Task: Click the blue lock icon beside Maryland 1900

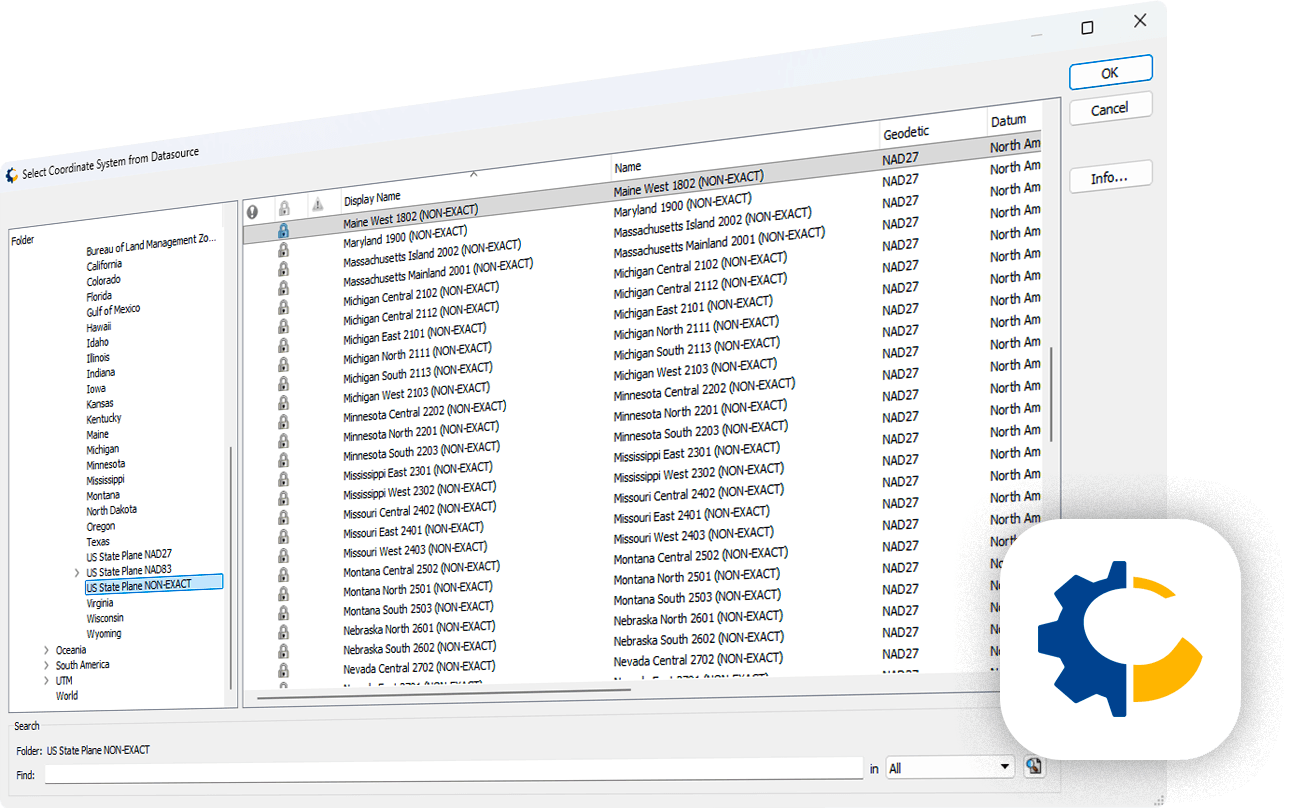Action: tap(284, 230)
